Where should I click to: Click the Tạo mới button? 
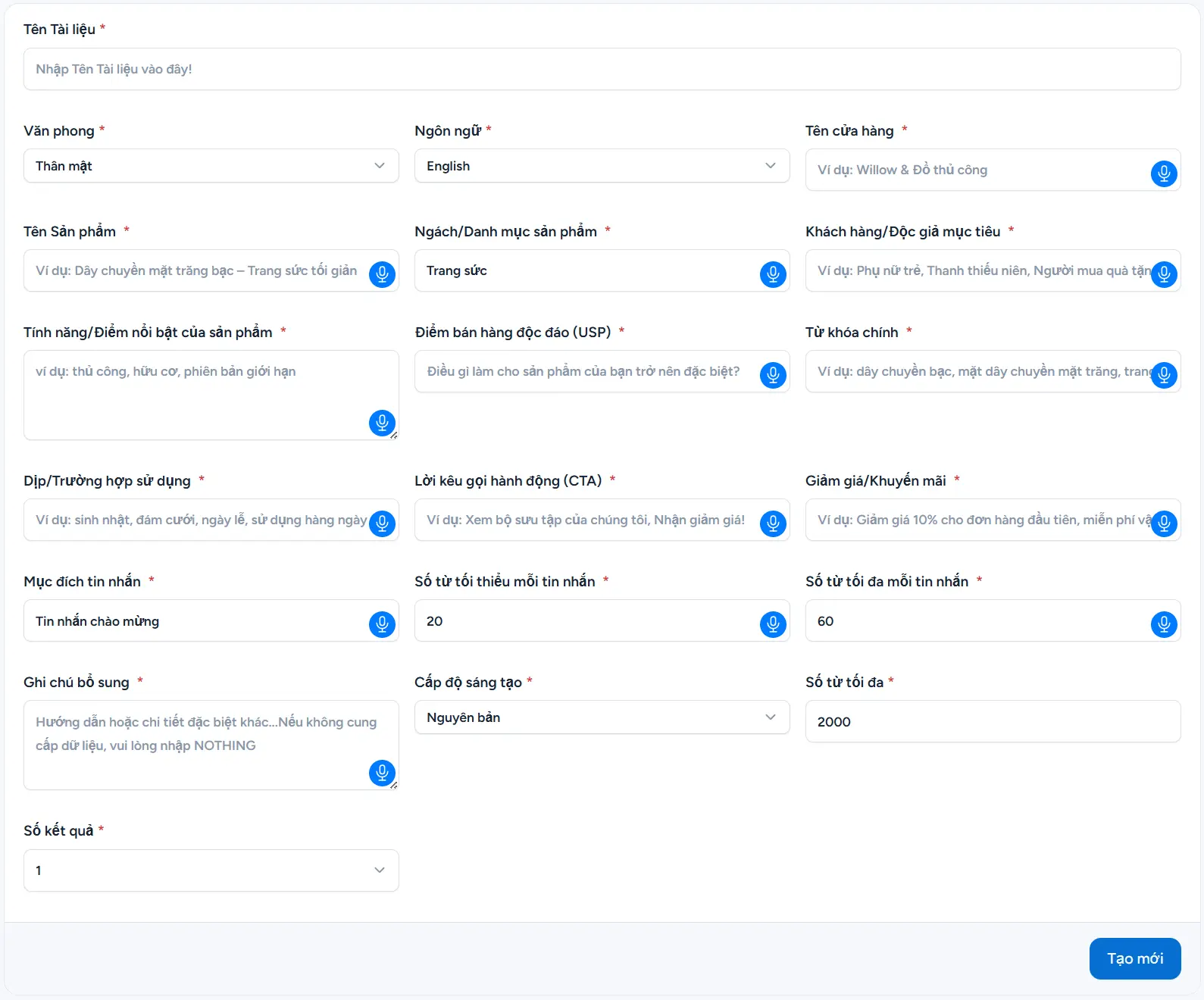pyautogui.click(x=1135, y=958)
